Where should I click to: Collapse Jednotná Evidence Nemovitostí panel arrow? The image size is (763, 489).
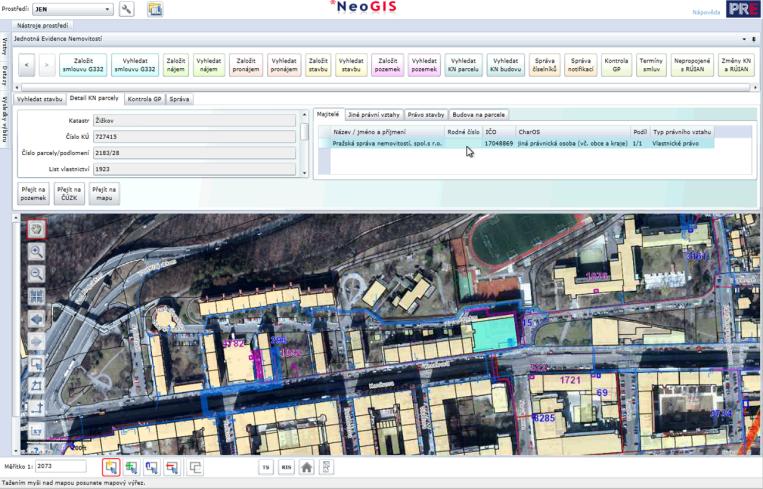(x=744, y=39)
